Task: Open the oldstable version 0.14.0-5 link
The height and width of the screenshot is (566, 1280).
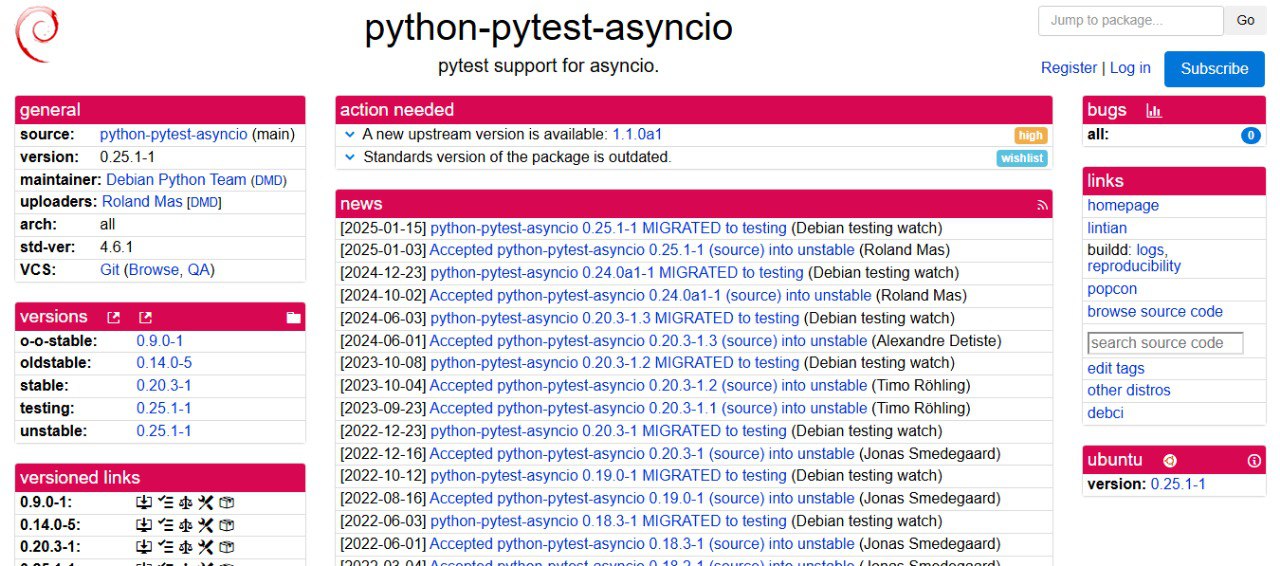Action: (x=164, y=363)
